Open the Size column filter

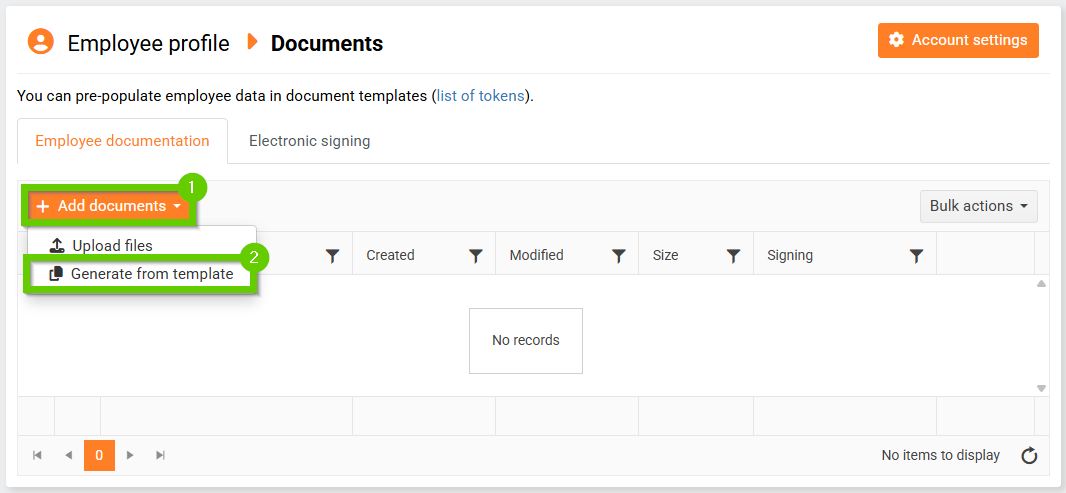click(733, 256)
